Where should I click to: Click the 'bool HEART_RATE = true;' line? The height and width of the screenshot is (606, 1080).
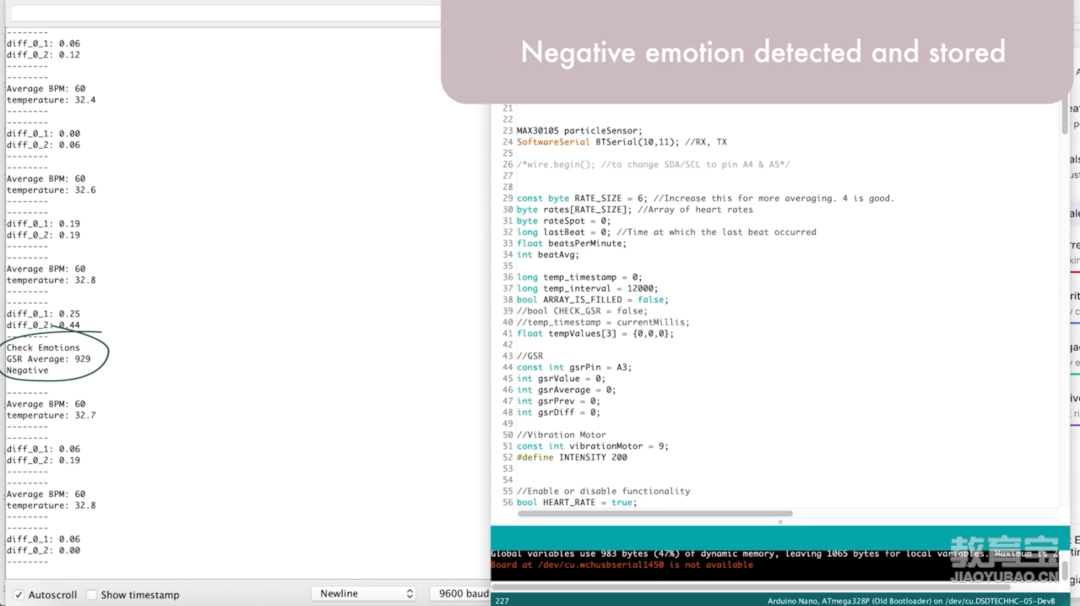pyautogui.click(x=577, y=503)
